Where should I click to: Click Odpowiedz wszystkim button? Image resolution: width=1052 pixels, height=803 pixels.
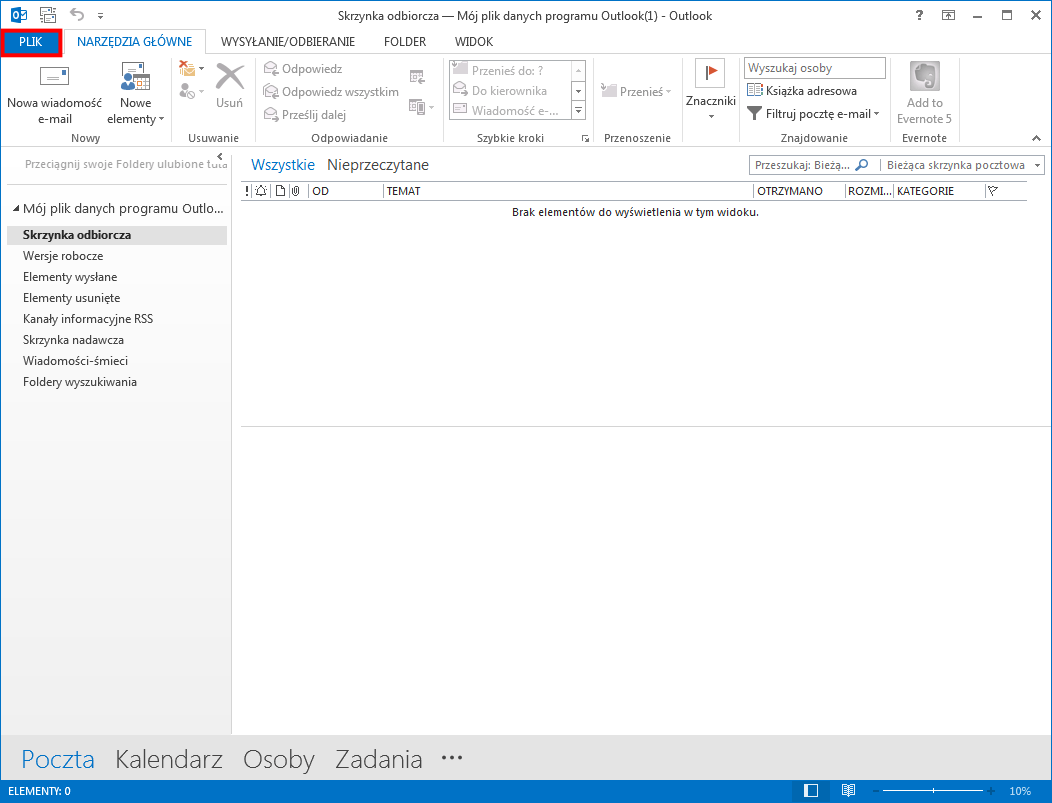pos(331,92)
